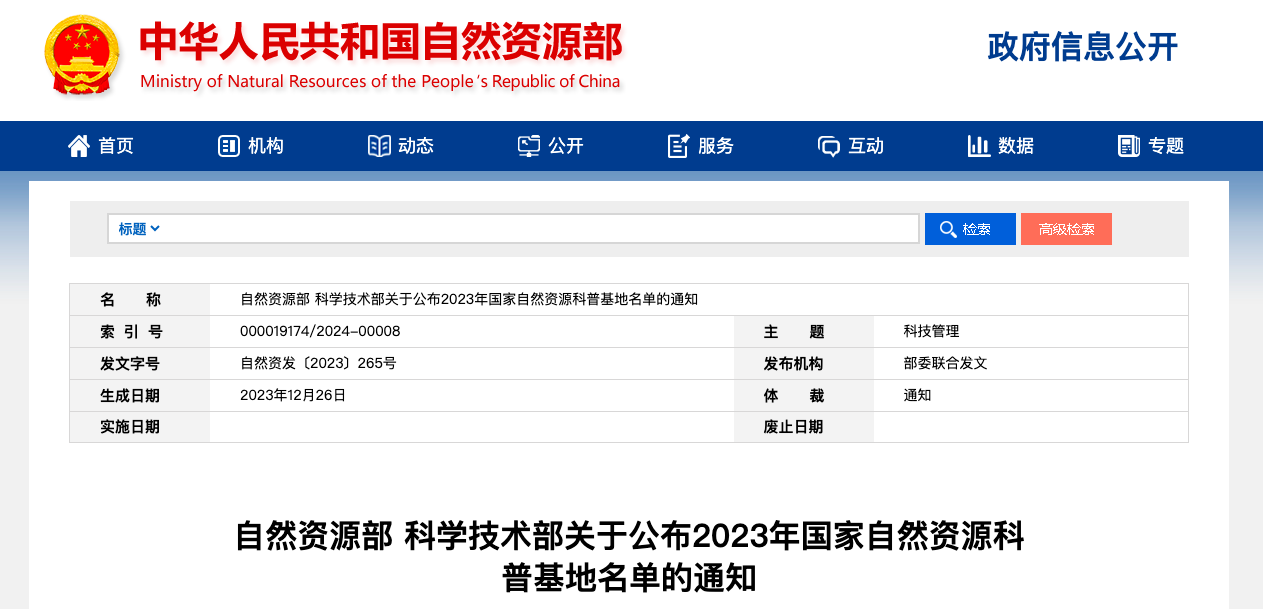Open the 首页 menu item
Image resolution: width=1263 pixels, height=609 pixels.
(116, 146)
